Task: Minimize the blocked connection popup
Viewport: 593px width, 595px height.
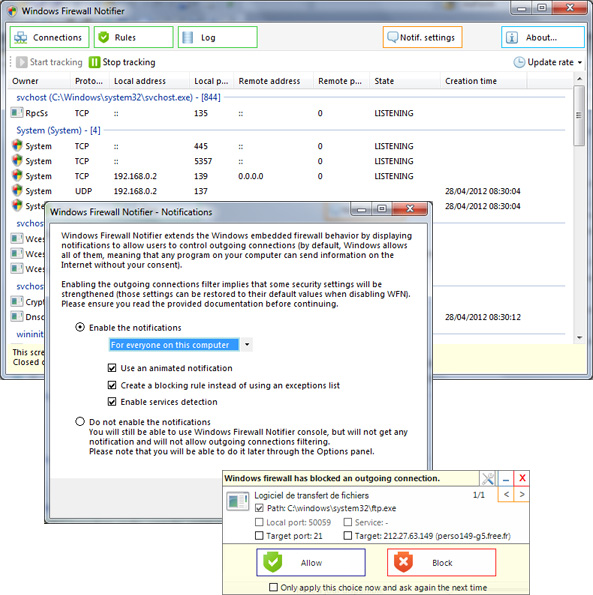Action: (505, 479)
